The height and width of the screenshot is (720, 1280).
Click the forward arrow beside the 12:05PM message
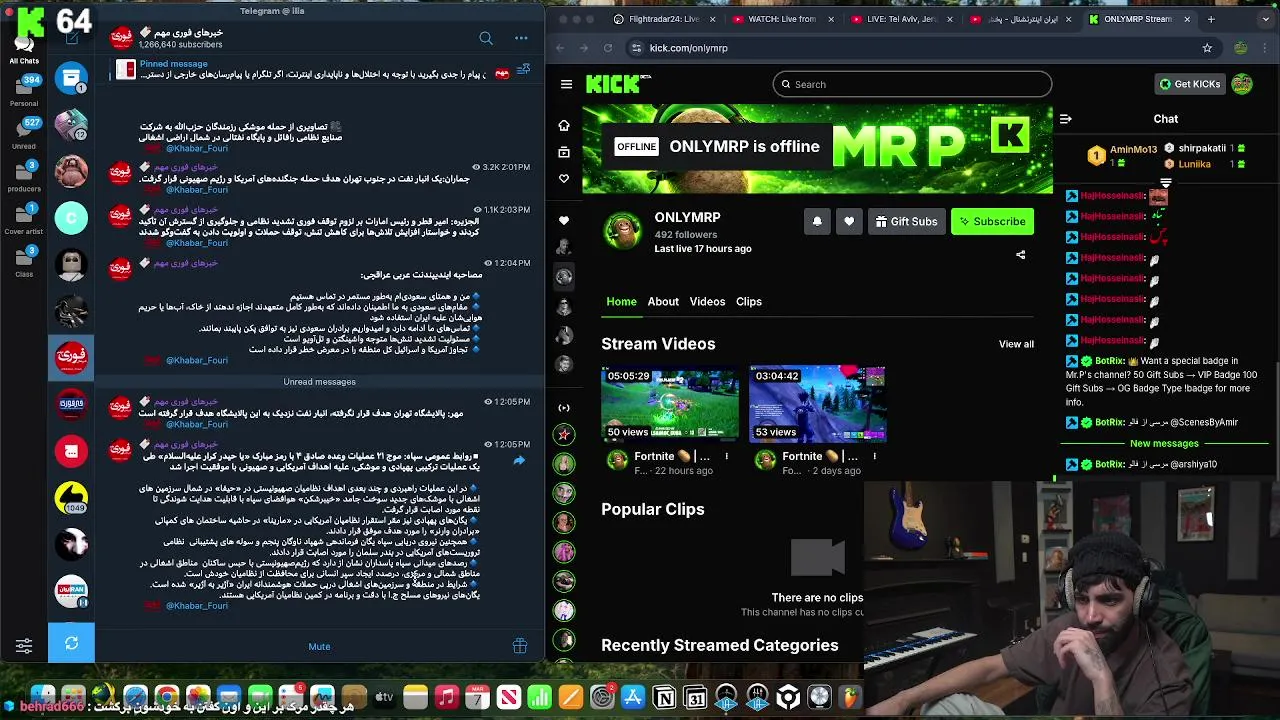519,461
